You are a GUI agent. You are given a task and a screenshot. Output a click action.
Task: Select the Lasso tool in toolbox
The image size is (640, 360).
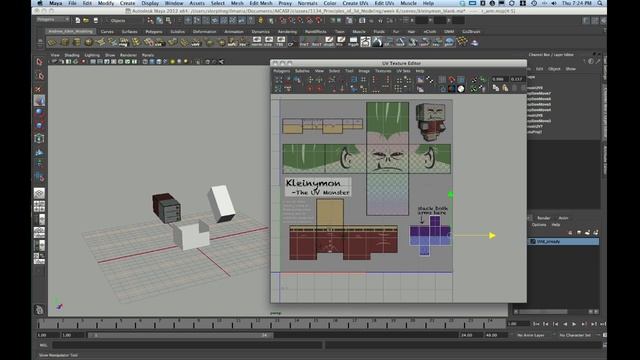tap(40, 76)
